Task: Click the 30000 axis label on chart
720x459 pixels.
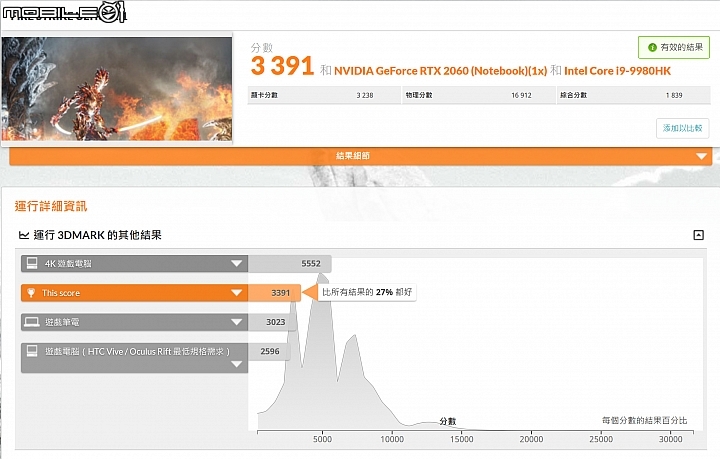Action: pos(670,439)
